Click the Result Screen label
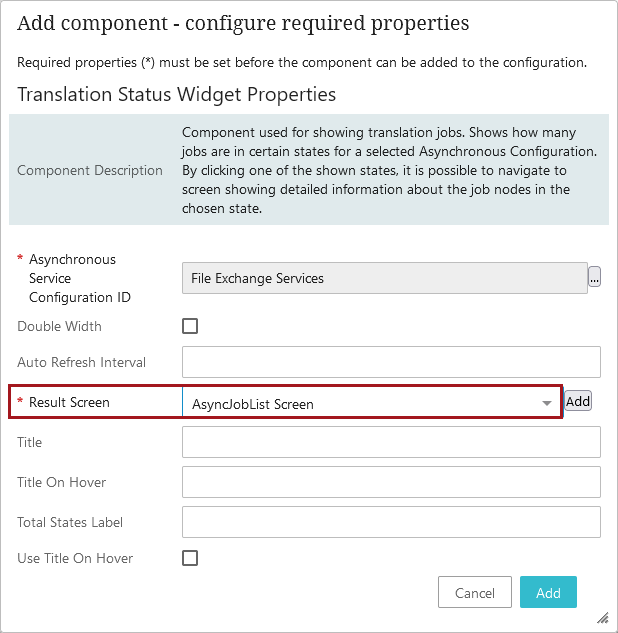 point(69,402)
